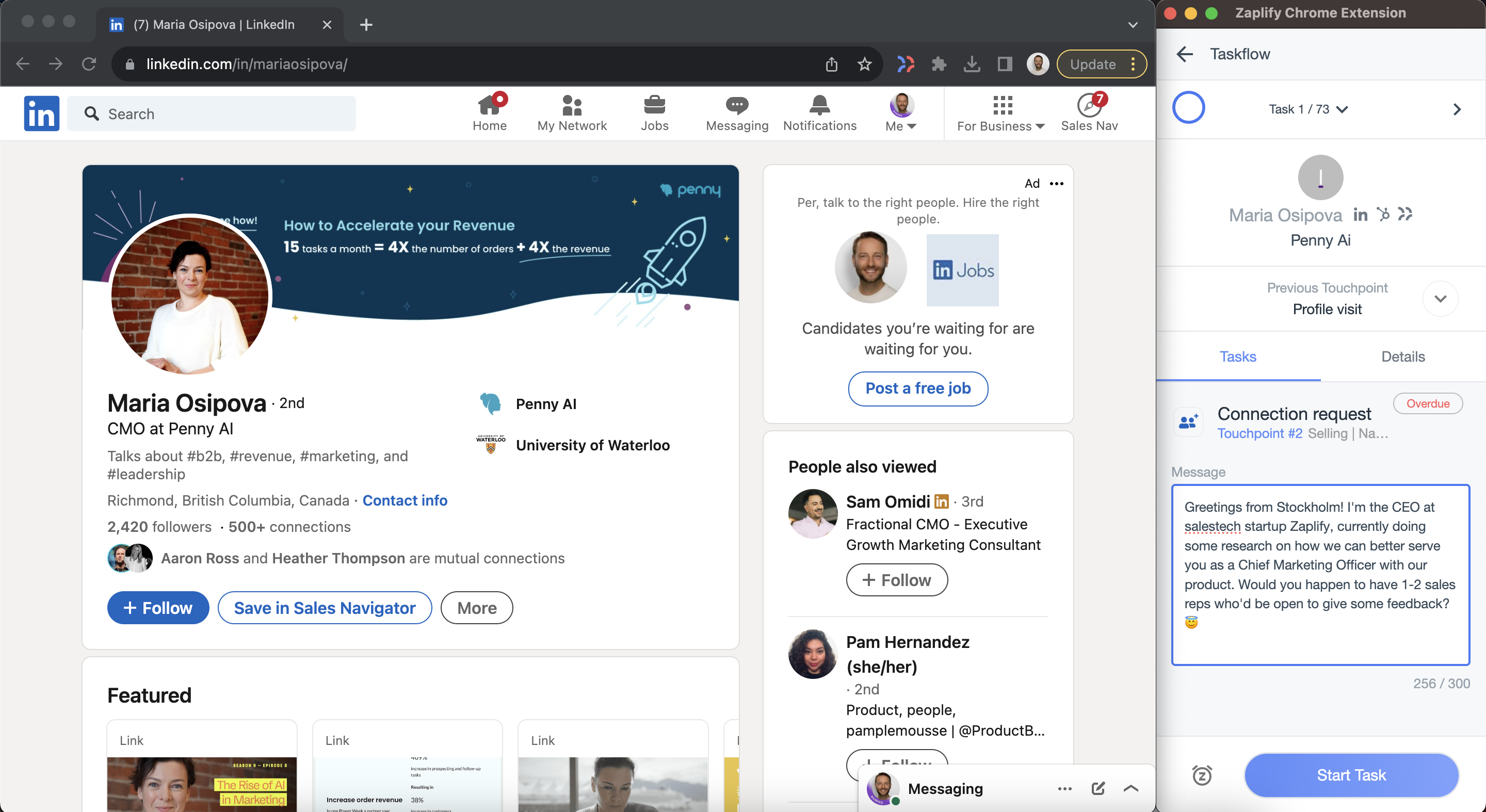Toggle the task completion circle

tap(1188, 108)
